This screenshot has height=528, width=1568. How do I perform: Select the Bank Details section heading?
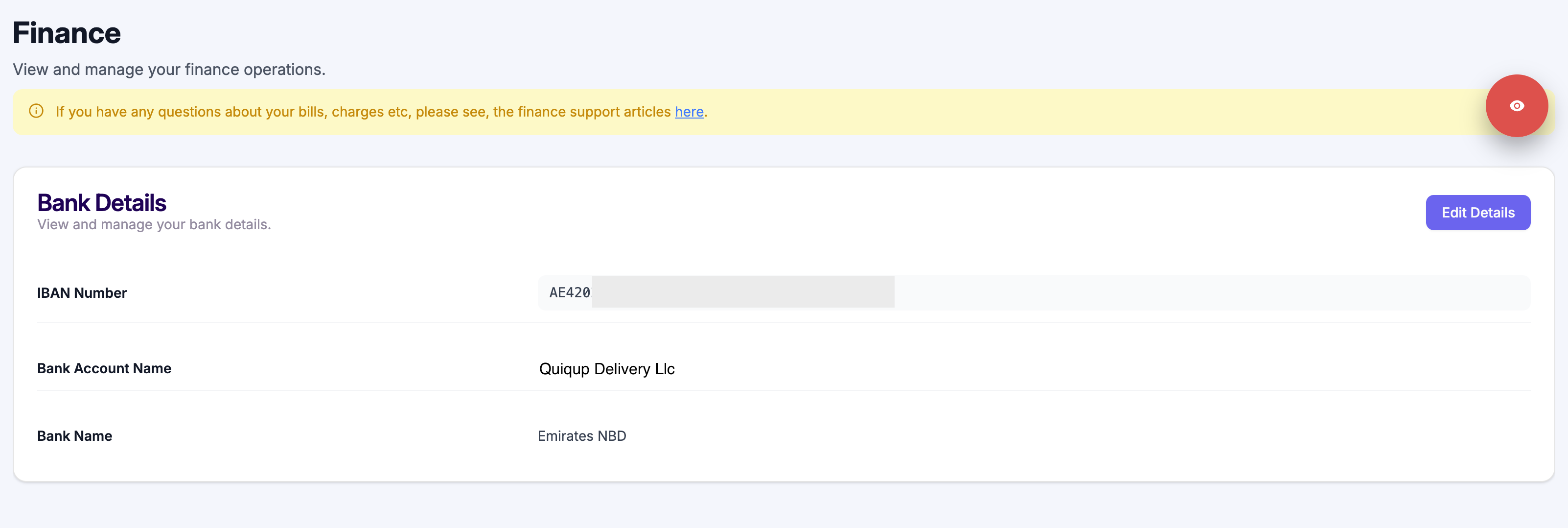point(102,203)
